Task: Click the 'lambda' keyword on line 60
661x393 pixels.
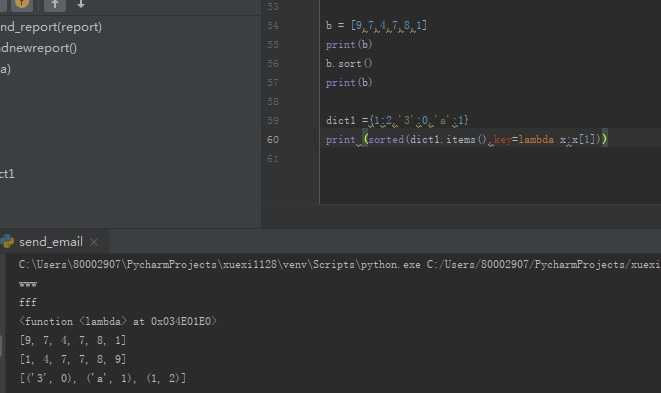Action: pyautogui.click(x=536, y=140)
